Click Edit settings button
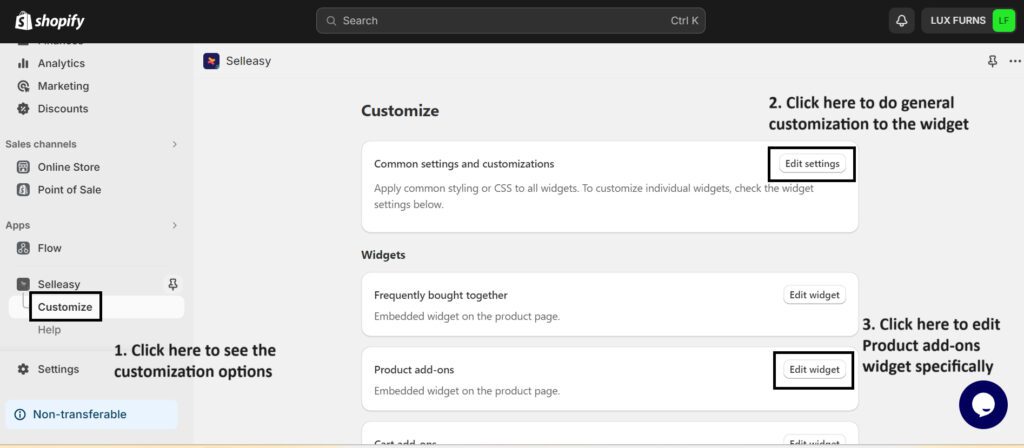 tap(812, 163)
